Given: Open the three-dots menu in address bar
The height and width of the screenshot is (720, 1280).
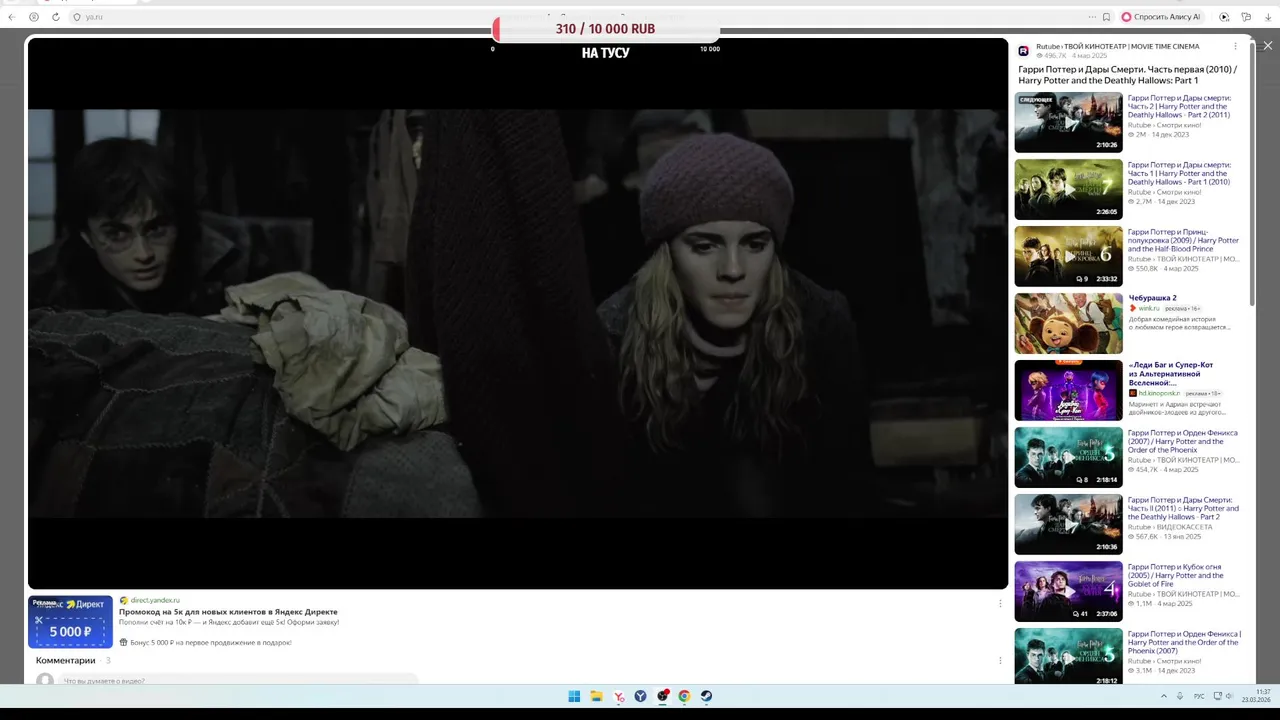Looking at the screenshot, I should pos(1092,17).
